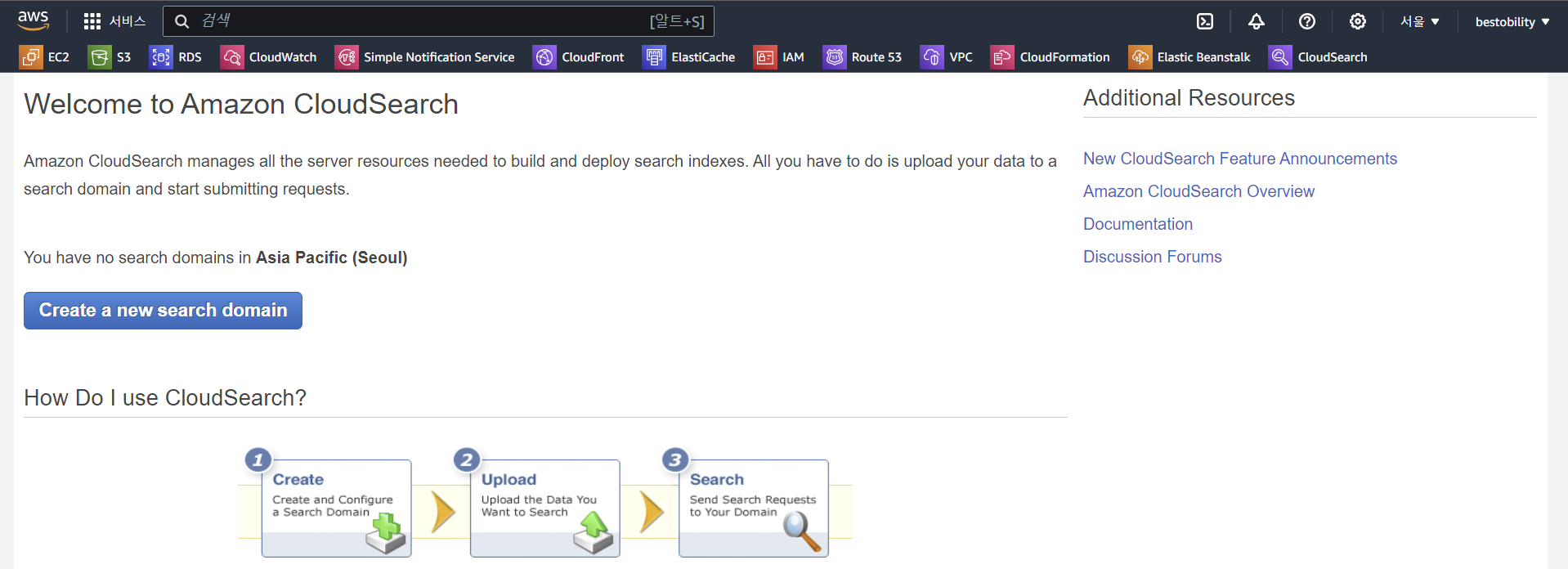Viewport: 1568px width, 569px height.
Task: Open the CloudShell terminal icon
Action: tap(1205, 21)
